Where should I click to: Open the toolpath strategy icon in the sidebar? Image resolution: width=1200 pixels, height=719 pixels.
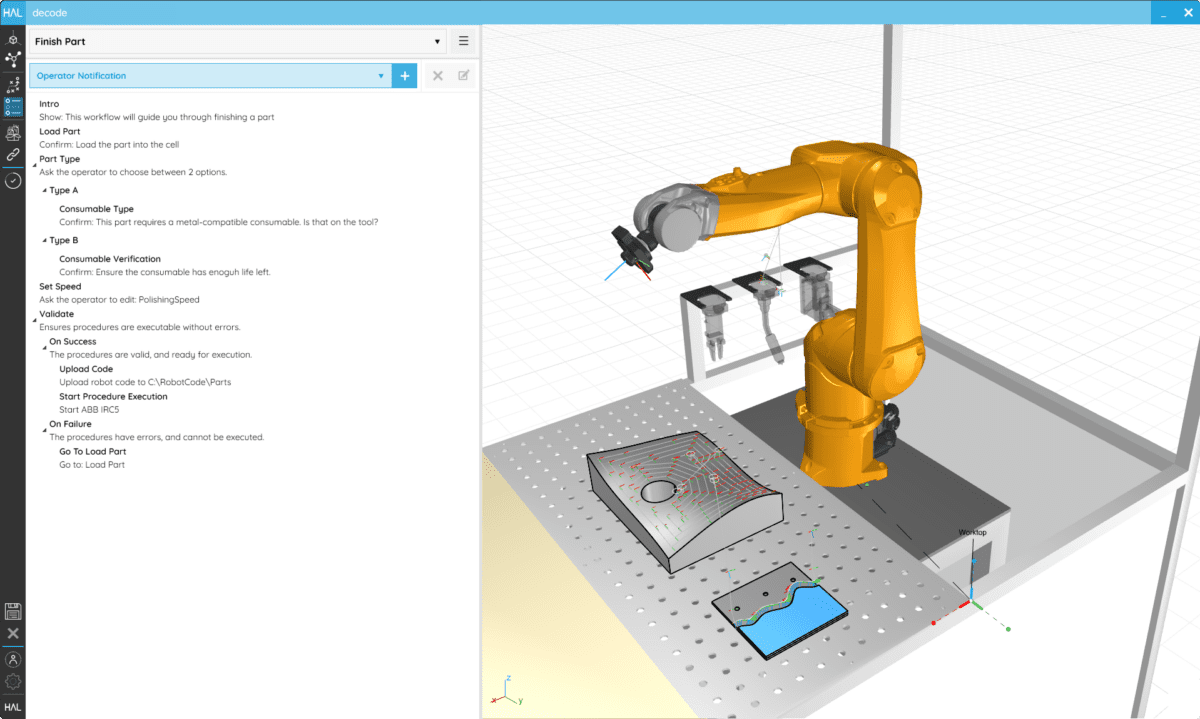pyautogui.click(x=13, y=87)
